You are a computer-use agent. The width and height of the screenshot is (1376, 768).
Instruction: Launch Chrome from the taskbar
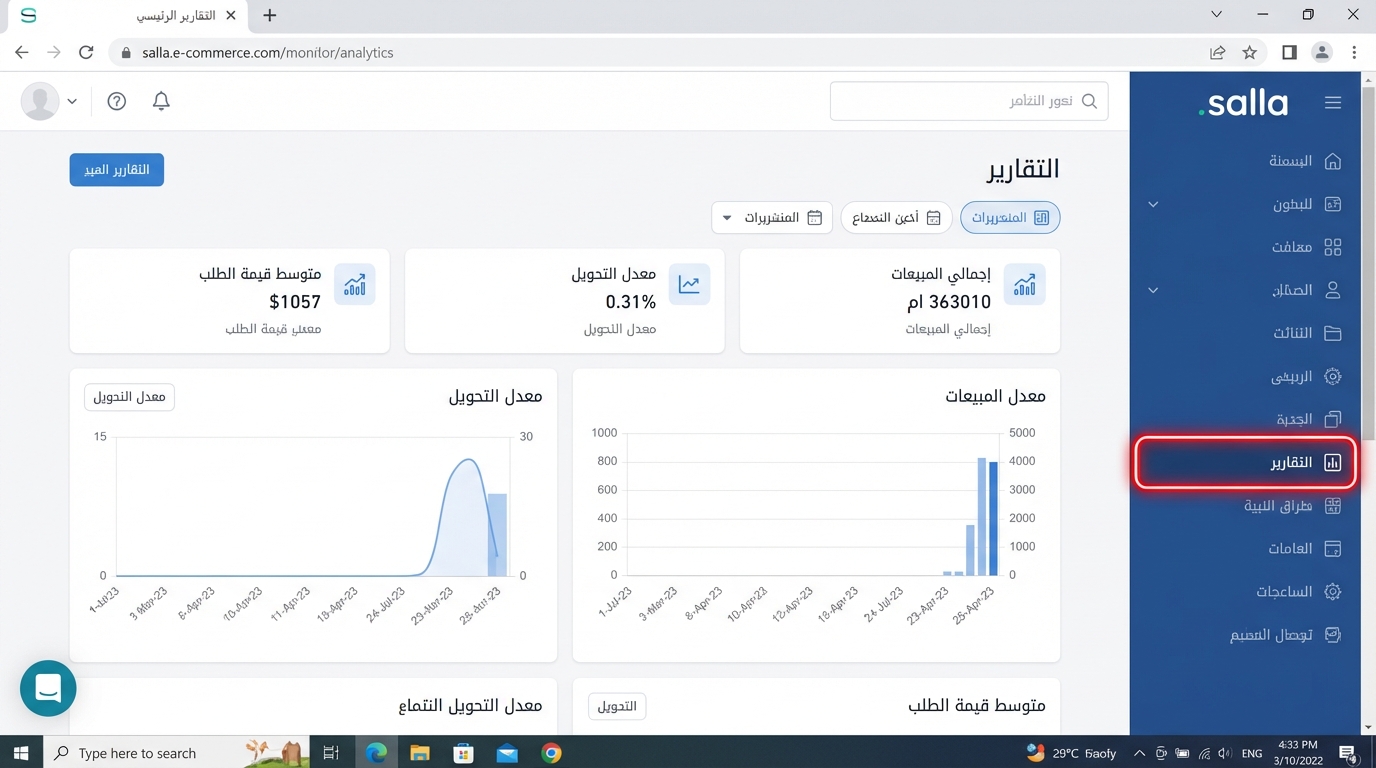point(551,752)
